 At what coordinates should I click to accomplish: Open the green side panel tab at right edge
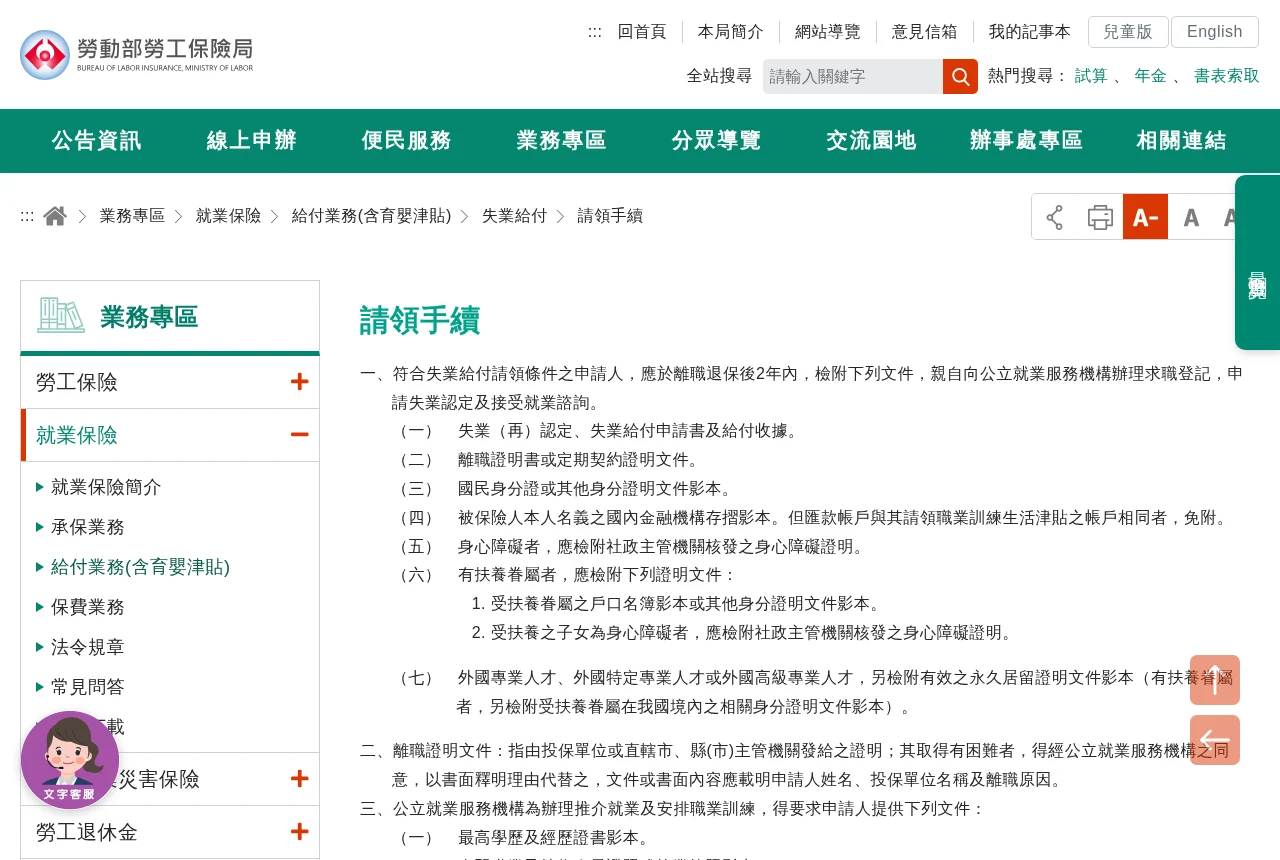(1257, 263)
